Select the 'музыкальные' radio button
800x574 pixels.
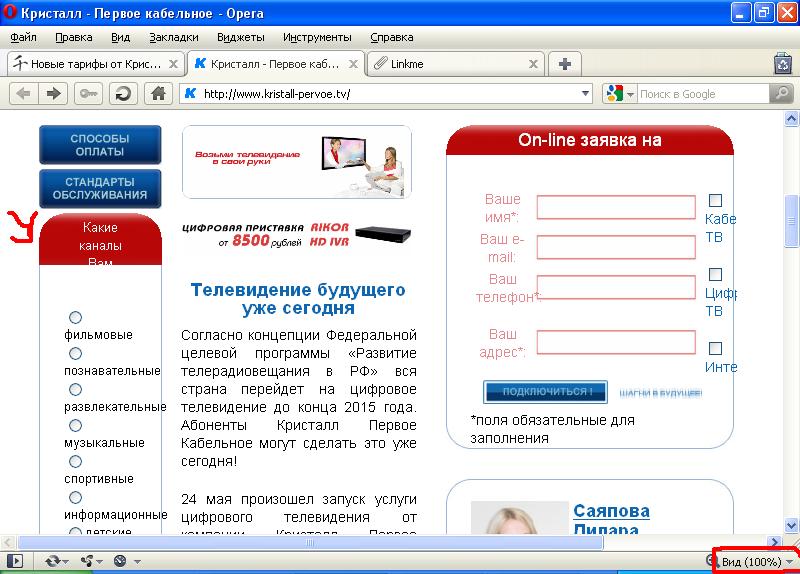click(x=76, y=425)
